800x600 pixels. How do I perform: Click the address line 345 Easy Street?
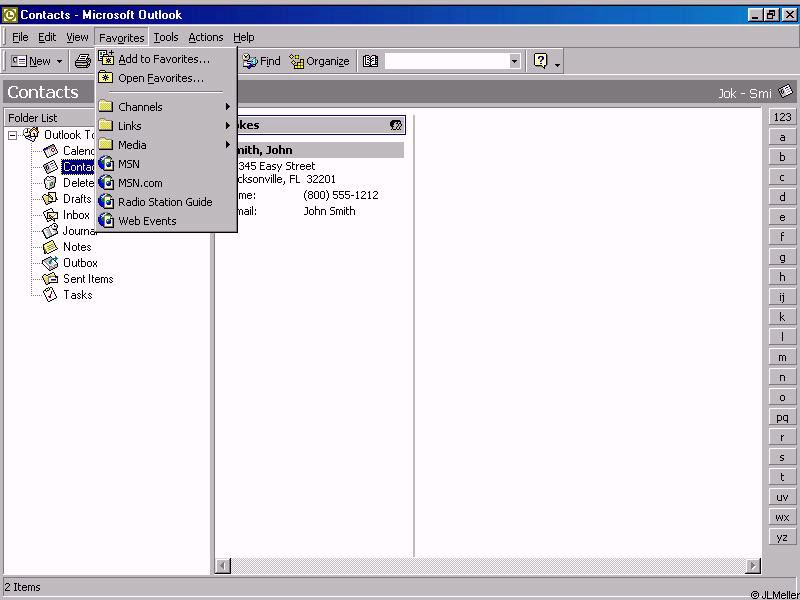[276, 166]
